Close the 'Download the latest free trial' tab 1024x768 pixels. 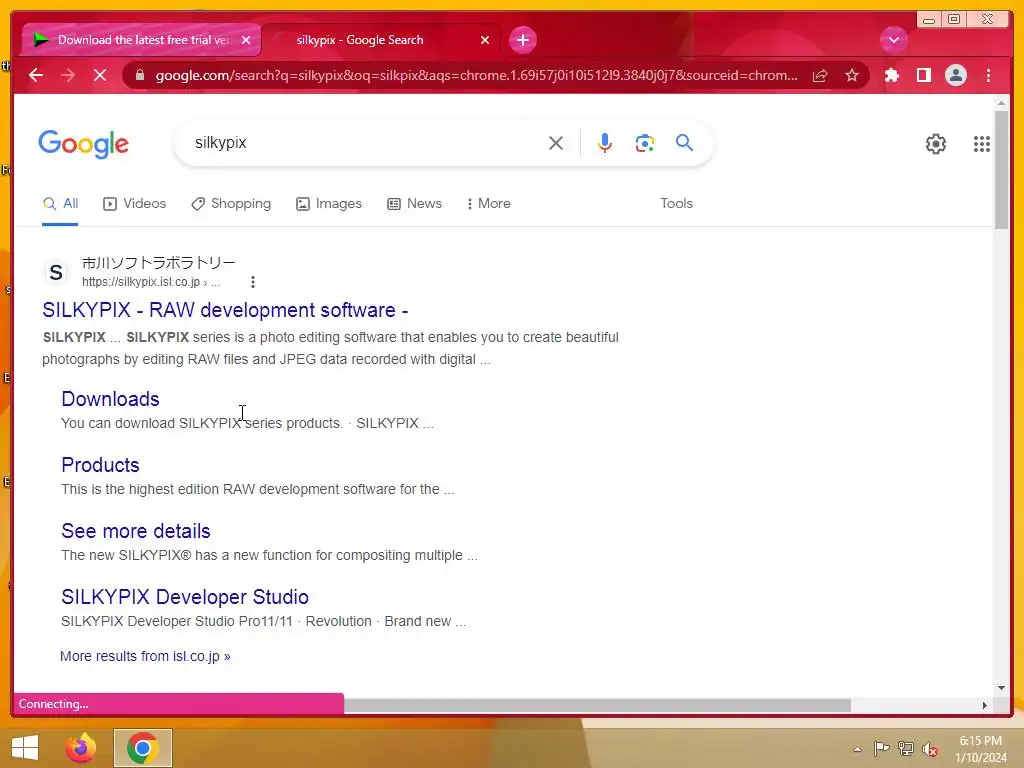(x=246, y=40)
